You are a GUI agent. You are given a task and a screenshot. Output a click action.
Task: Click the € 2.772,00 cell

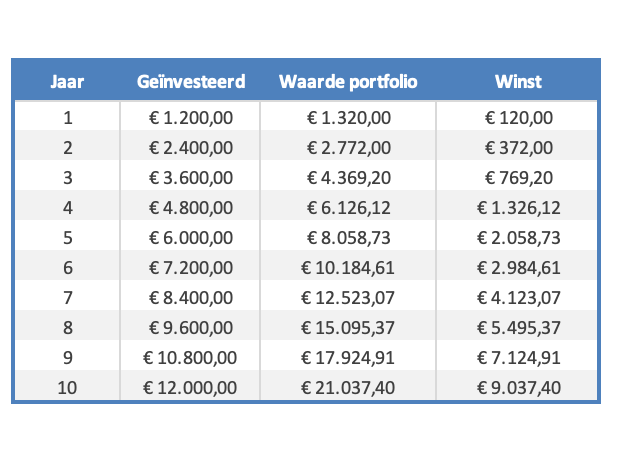tap(348, 148)
